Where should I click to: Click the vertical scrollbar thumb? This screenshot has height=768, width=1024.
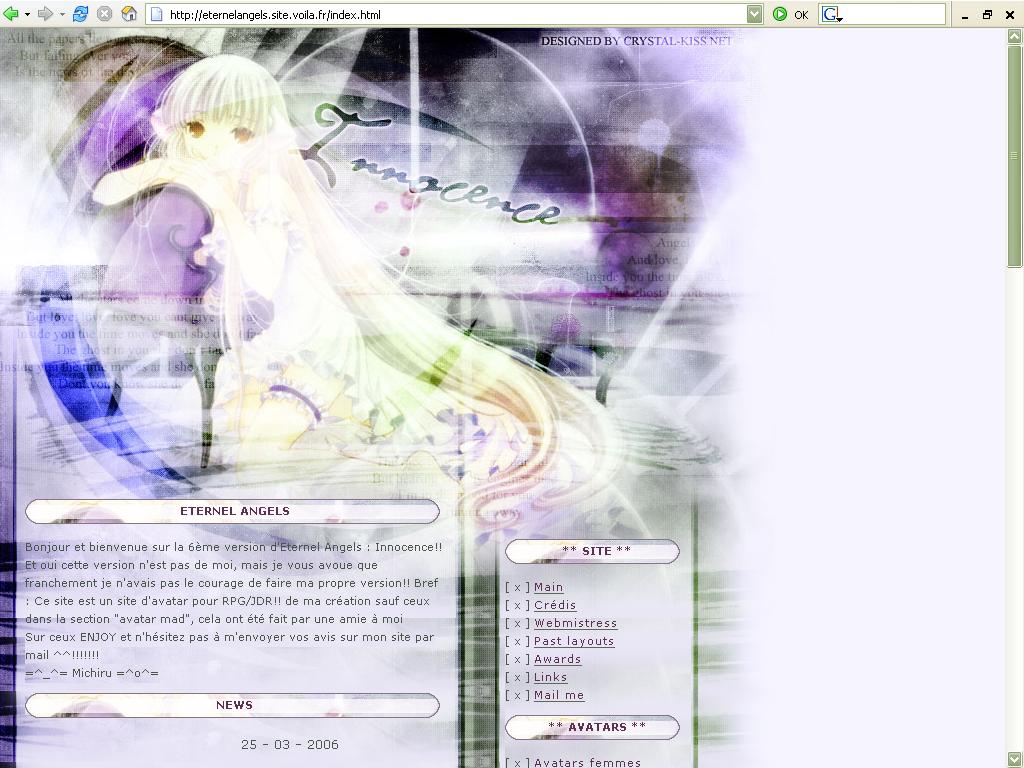coord(1014,155)
